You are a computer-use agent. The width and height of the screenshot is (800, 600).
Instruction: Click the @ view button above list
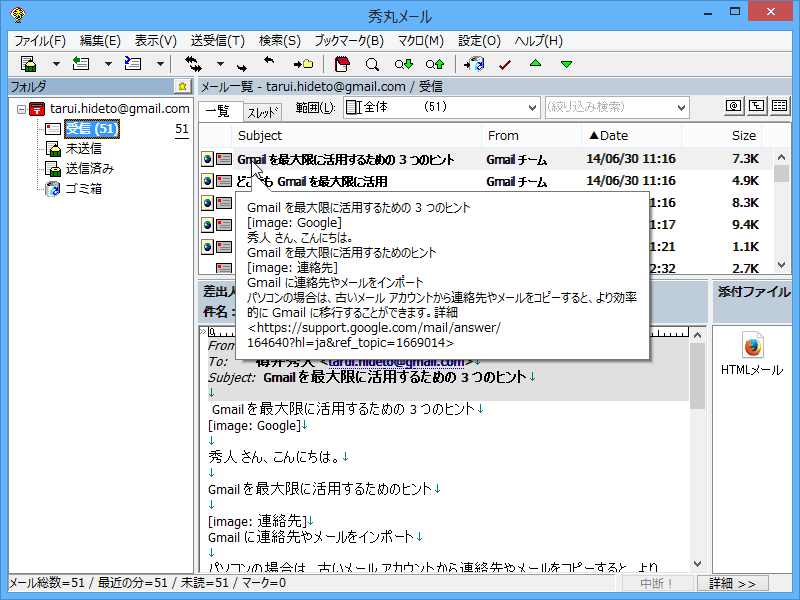(733, 106)
